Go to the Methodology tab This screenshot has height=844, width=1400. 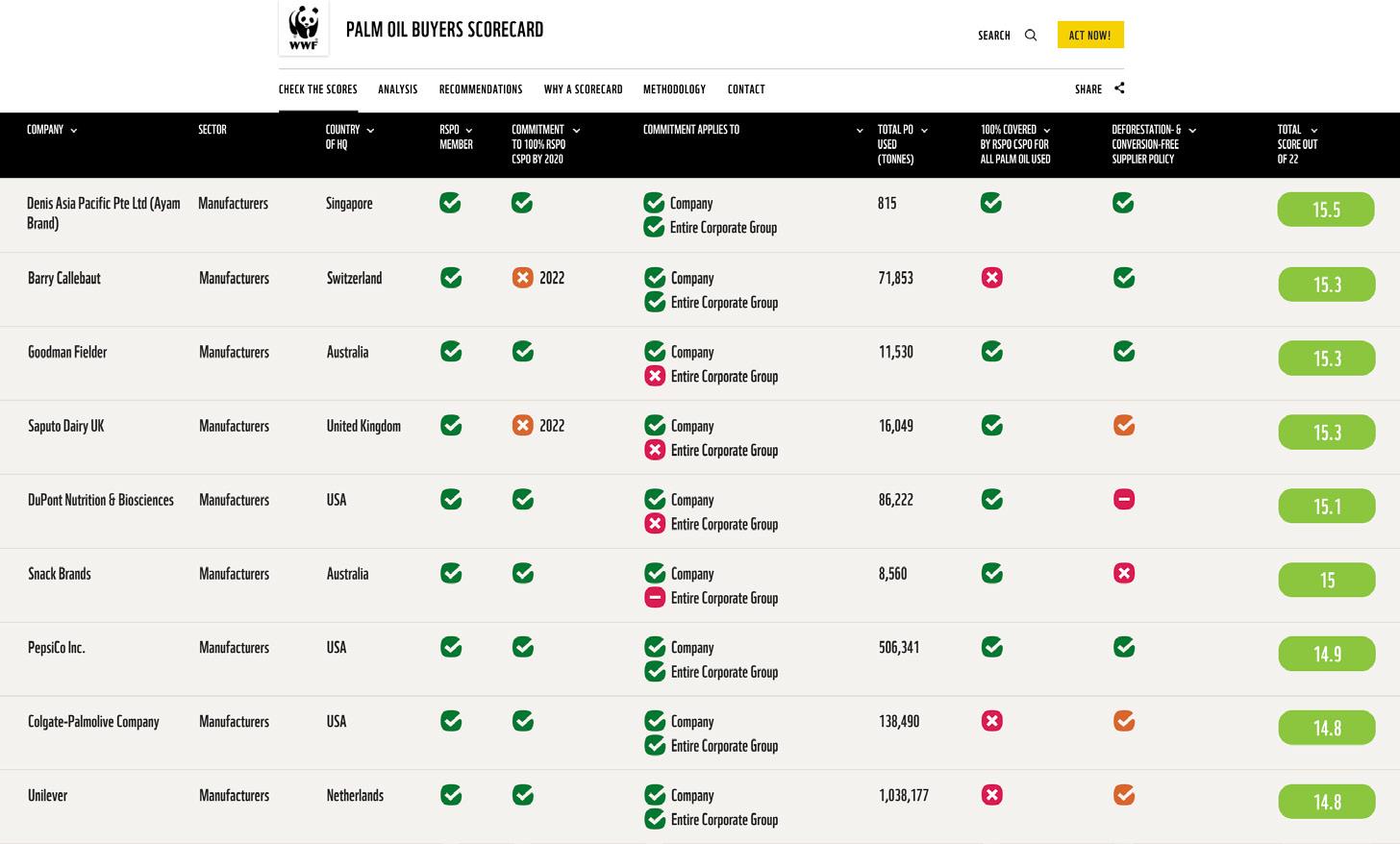click(674, 89)
